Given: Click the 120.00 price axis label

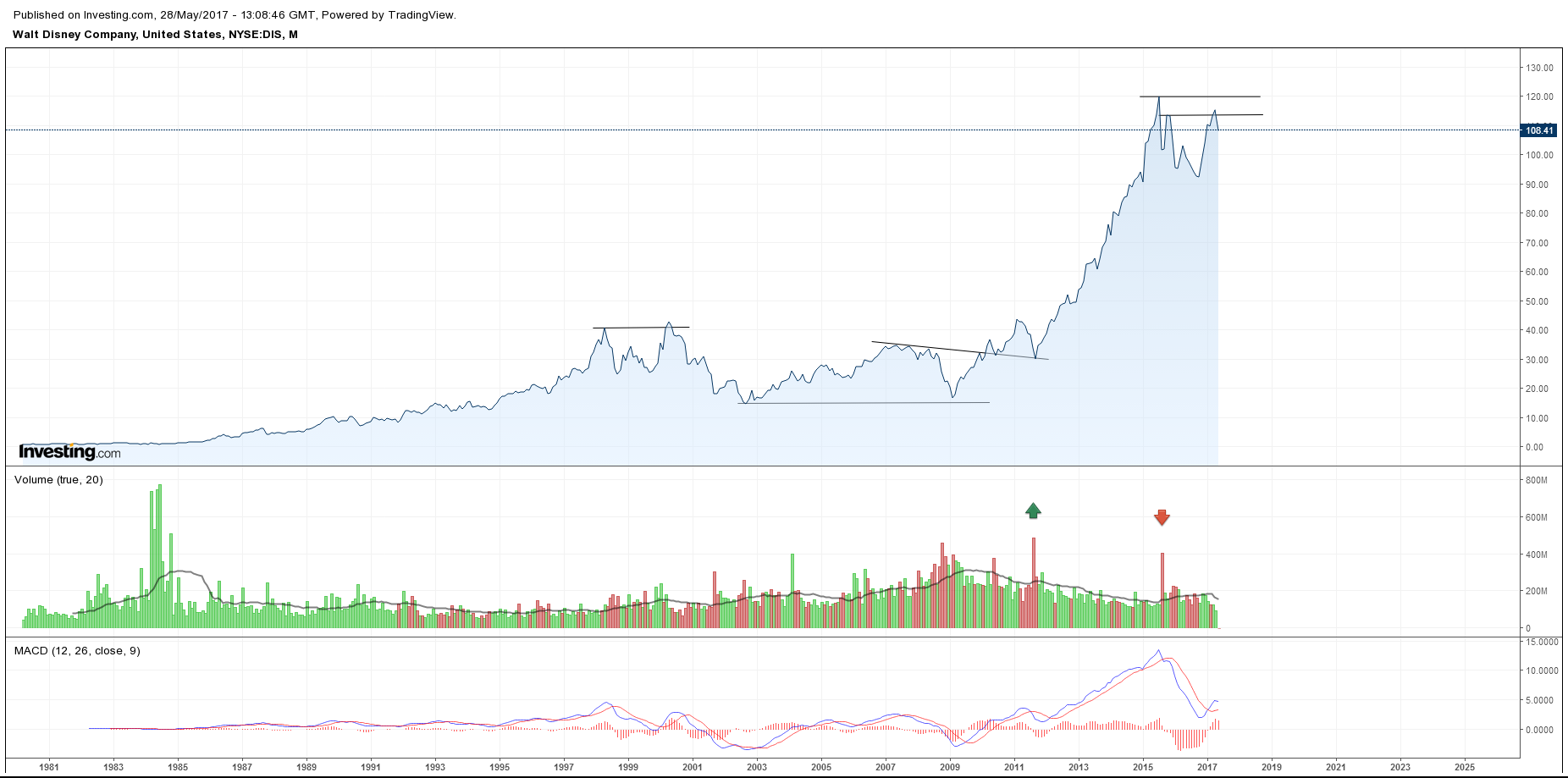Looking at the screenshot, I should click(x=1539, y=97).
